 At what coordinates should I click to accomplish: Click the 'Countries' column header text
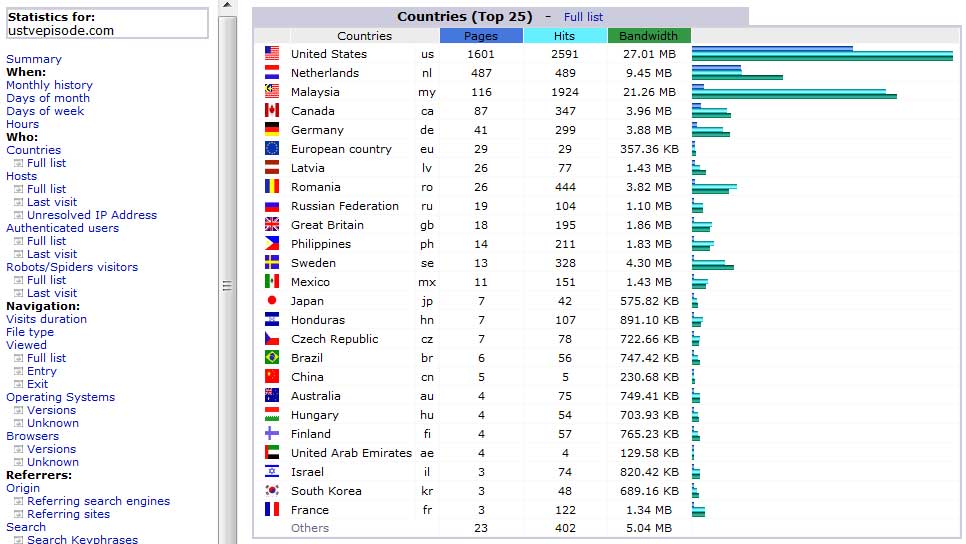[x=364, y=36]
